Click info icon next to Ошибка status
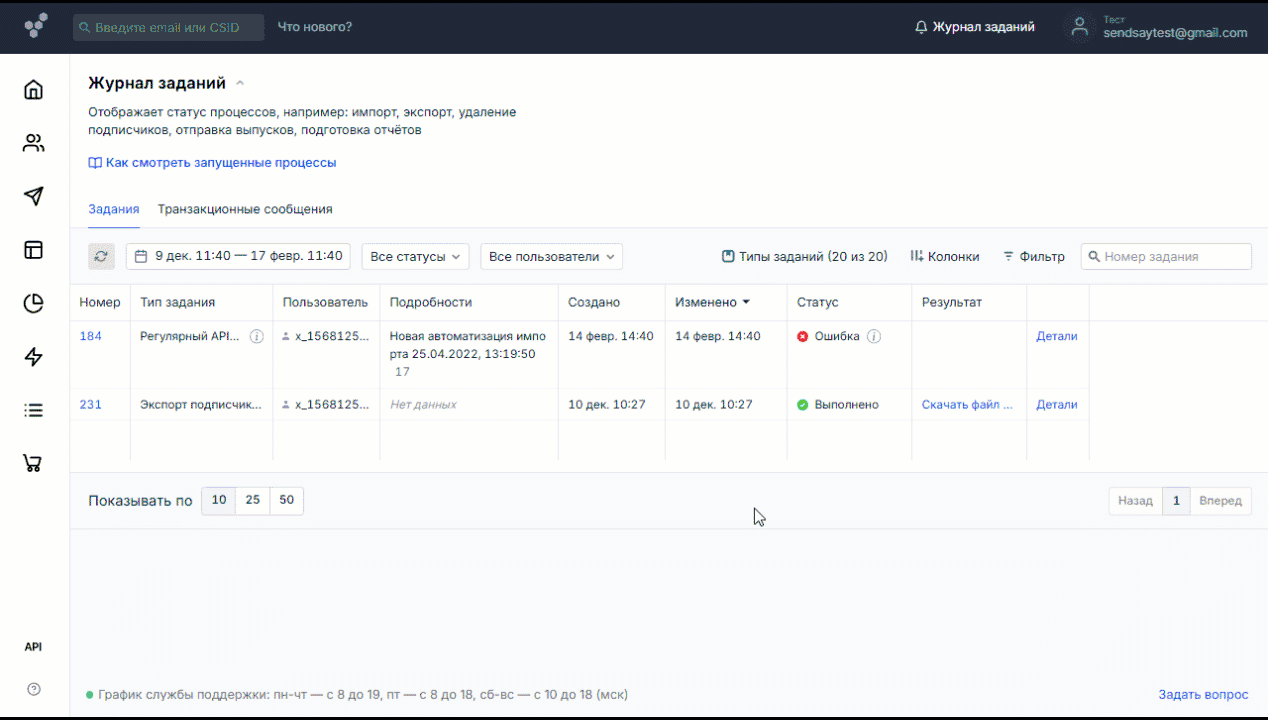 point(874,337)
